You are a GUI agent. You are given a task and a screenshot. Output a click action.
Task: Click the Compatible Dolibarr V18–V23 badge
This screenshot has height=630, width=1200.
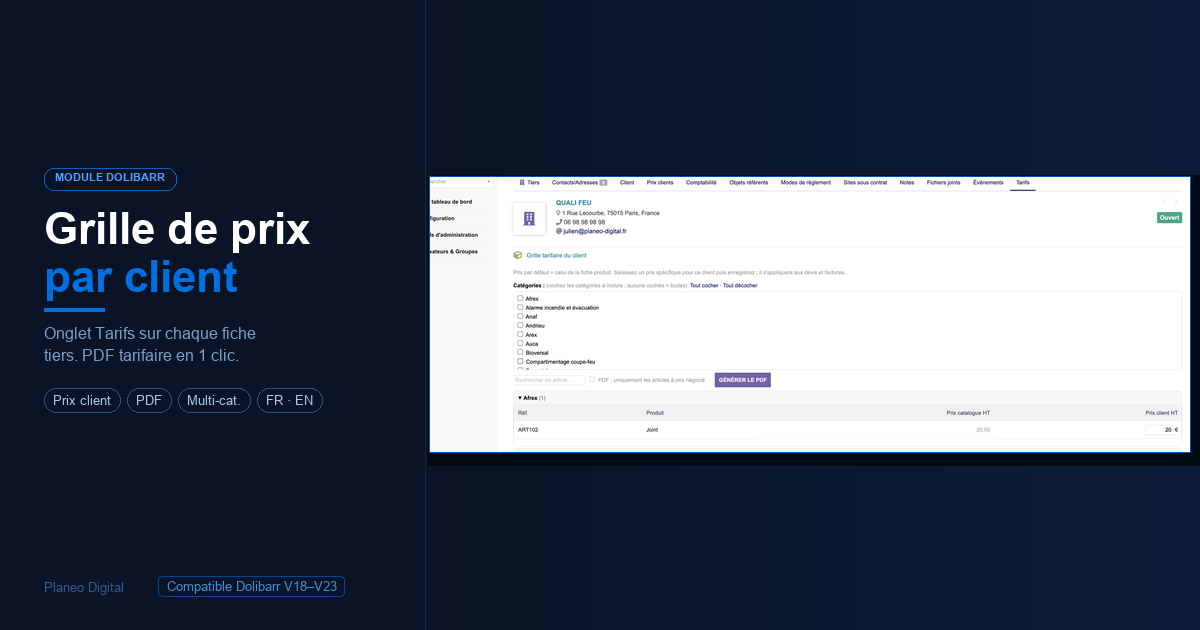tap(251, 587)
